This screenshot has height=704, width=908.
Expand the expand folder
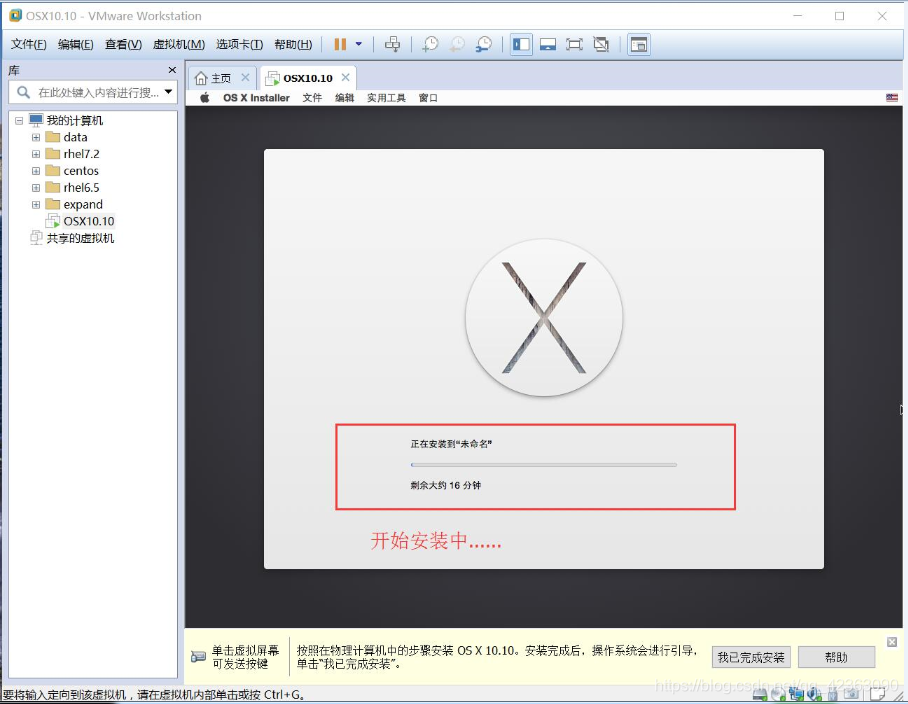36,204
